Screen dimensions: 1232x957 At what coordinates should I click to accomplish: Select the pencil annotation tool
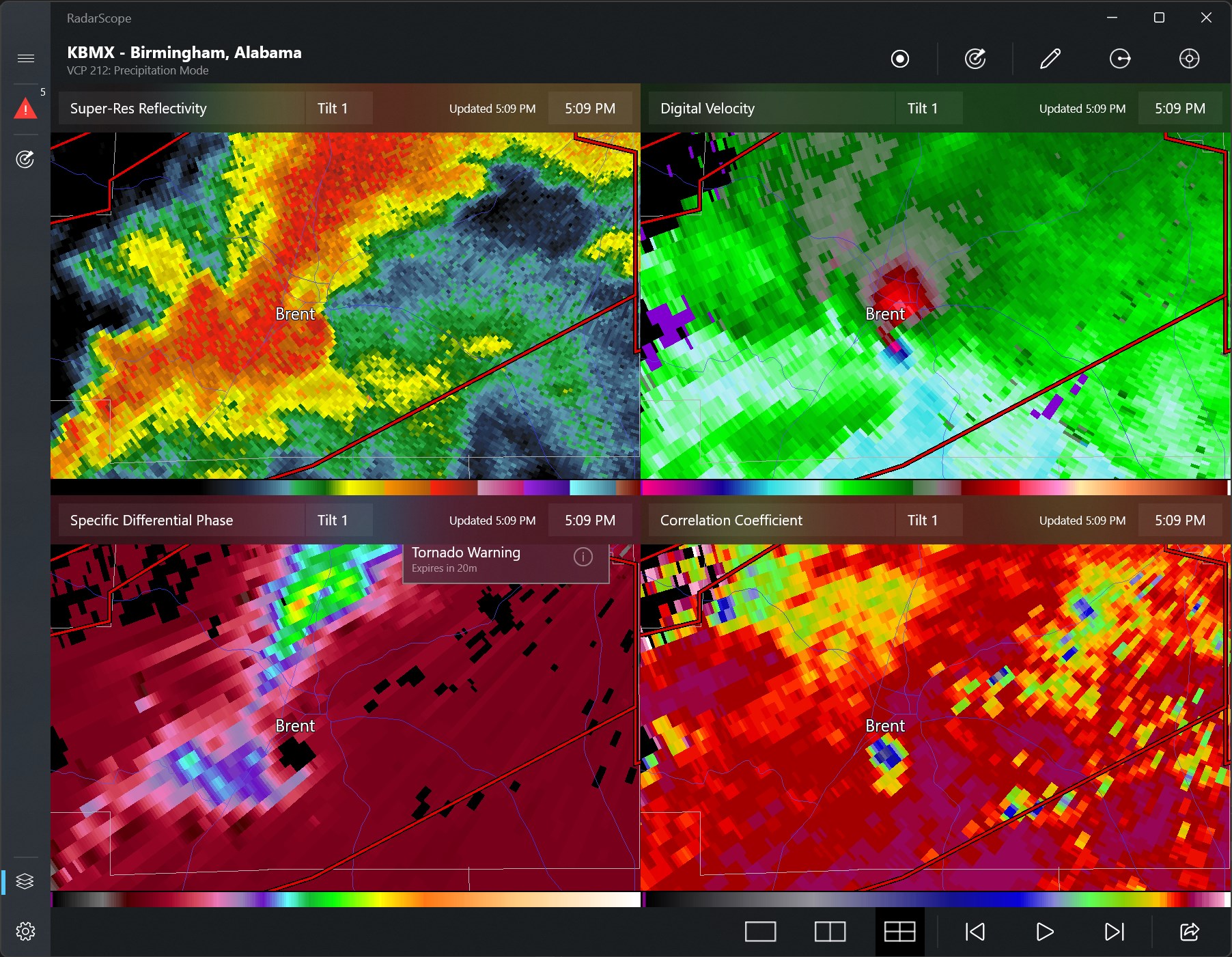(x=1050, y=59)
